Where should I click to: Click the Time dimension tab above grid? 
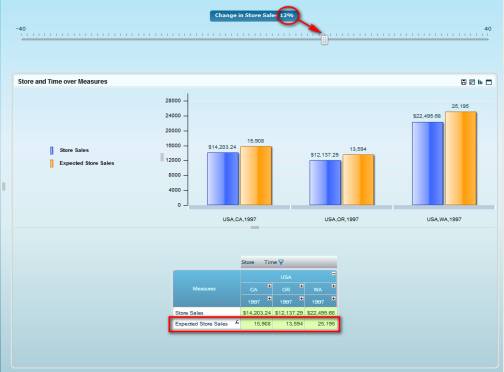(x=270, y=262)
